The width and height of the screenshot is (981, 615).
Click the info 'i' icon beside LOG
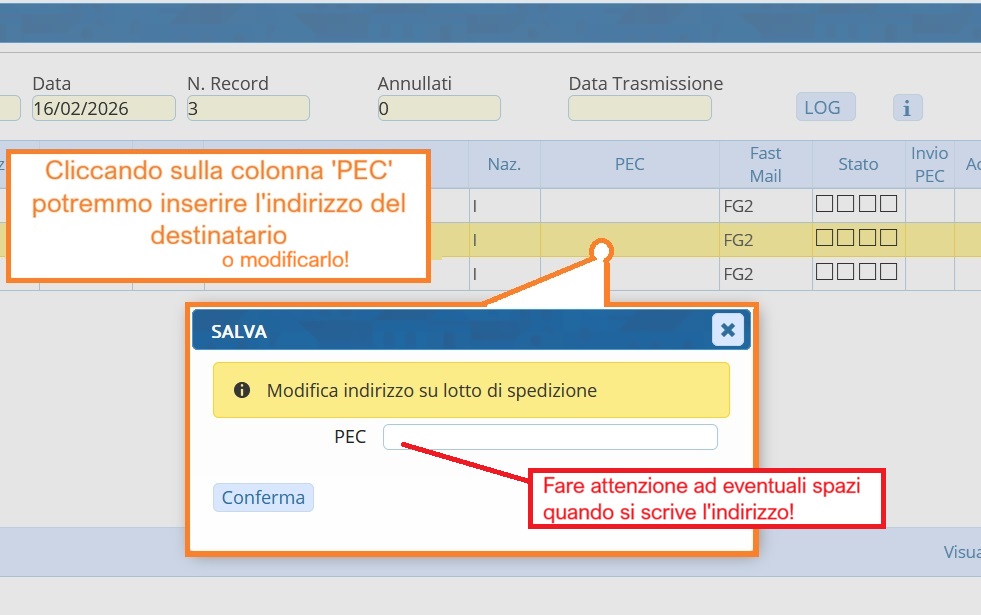(907, 108)
